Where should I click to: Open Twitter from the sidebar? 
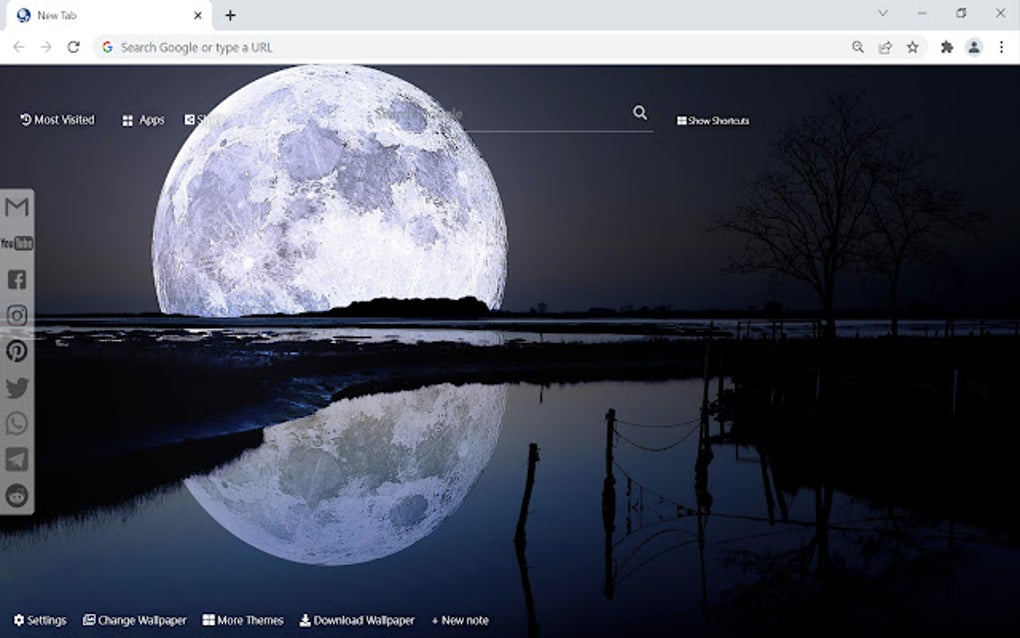click(16, 388)
